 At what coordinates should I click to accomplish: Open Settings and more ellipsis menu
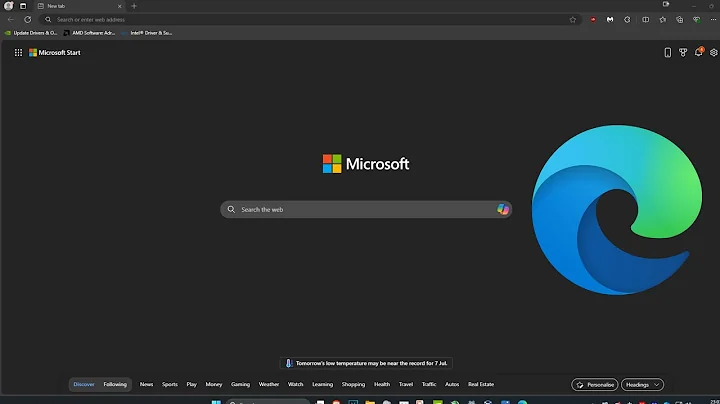(713, 19)
